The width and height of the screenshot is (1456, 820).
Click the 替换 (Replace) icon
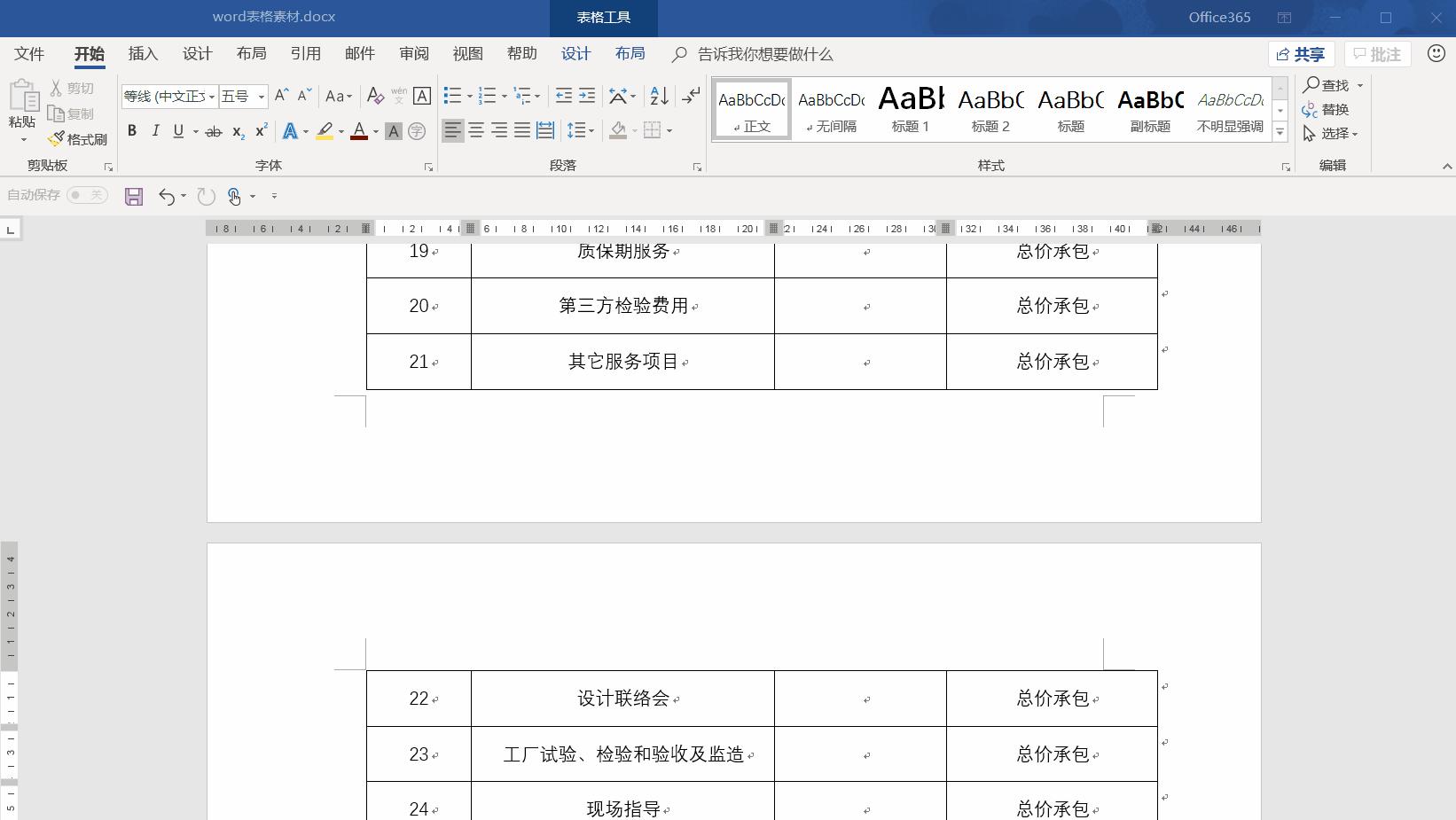pos(1327,109)
